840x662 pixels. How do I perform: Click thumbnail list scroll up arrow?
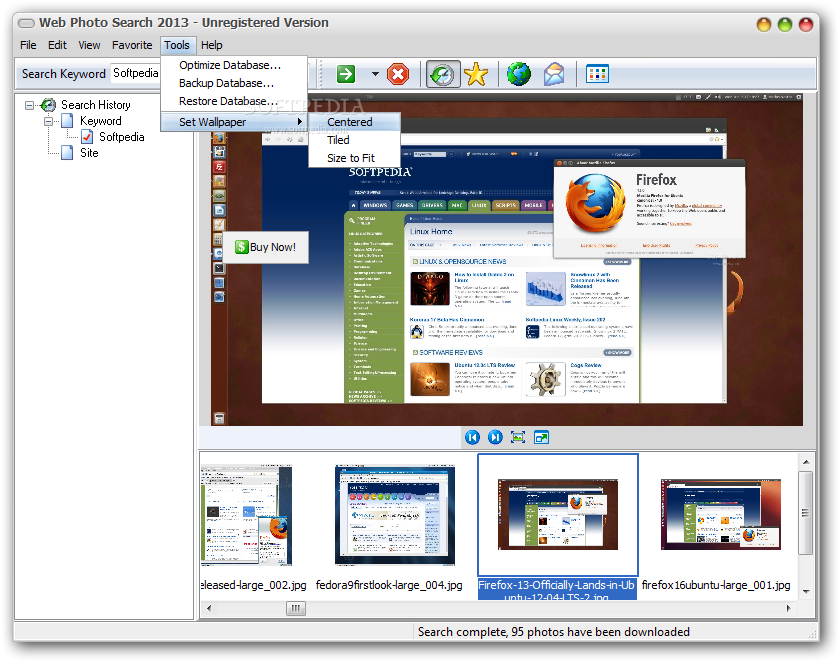806,462
